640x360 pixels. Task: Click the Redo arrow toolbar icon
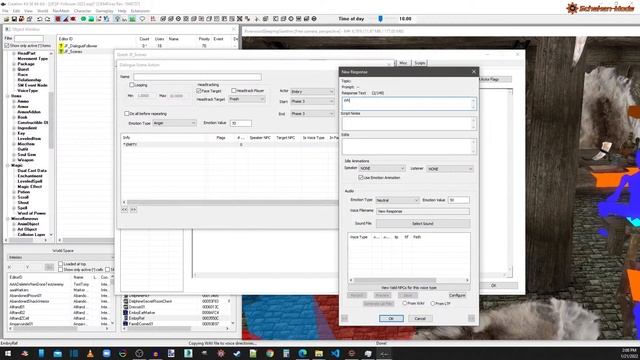tap(47, 19)
